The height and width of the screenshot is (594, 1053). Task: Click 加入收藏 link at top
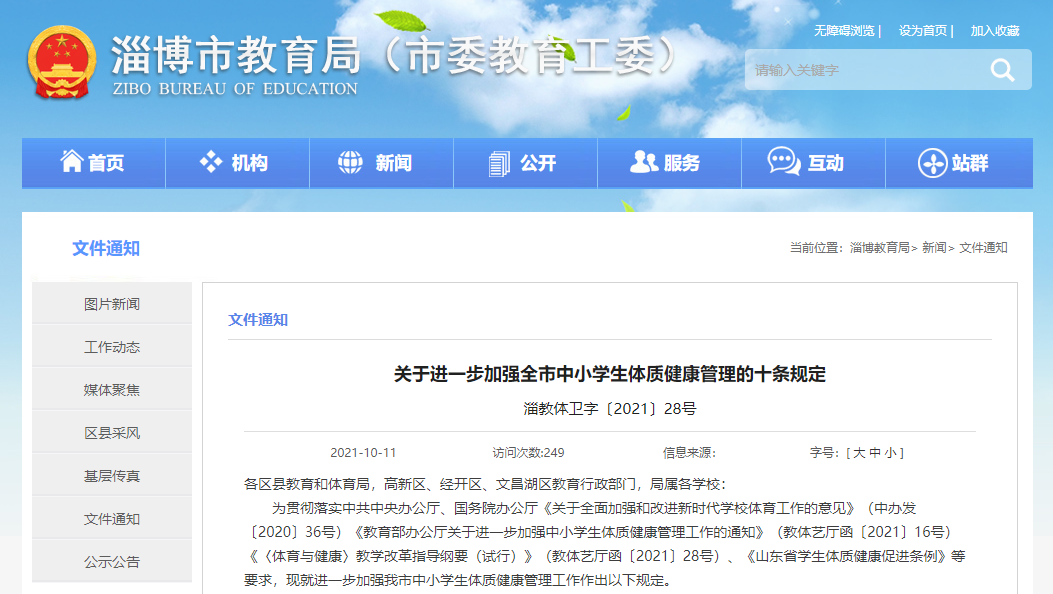995,31
